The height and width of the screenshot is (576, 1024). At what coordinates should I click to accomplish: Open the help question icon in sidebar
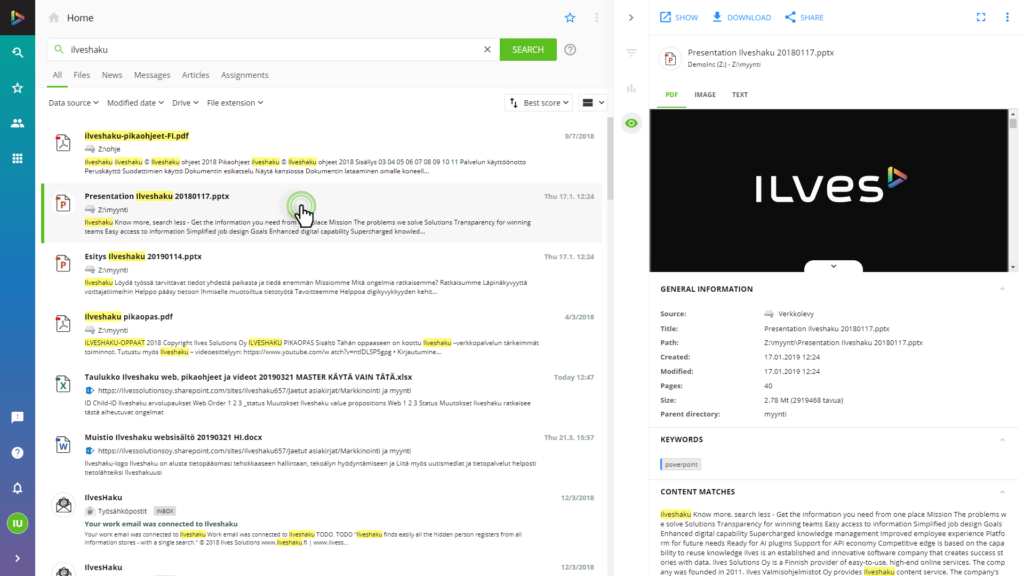pyautogui.click(x=18, y=453)
